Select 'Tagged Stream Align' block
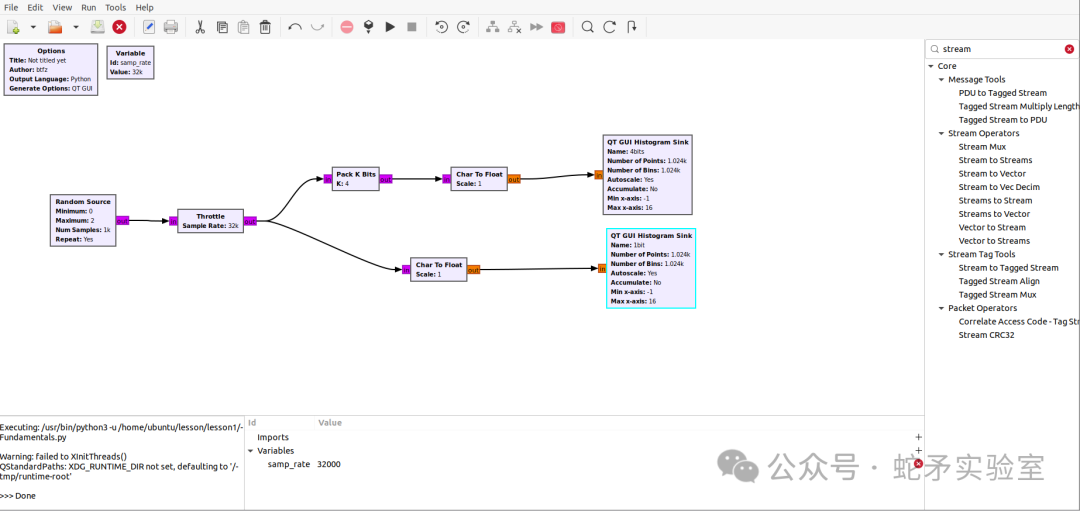 pyautogui.click(x=999, y=281)
